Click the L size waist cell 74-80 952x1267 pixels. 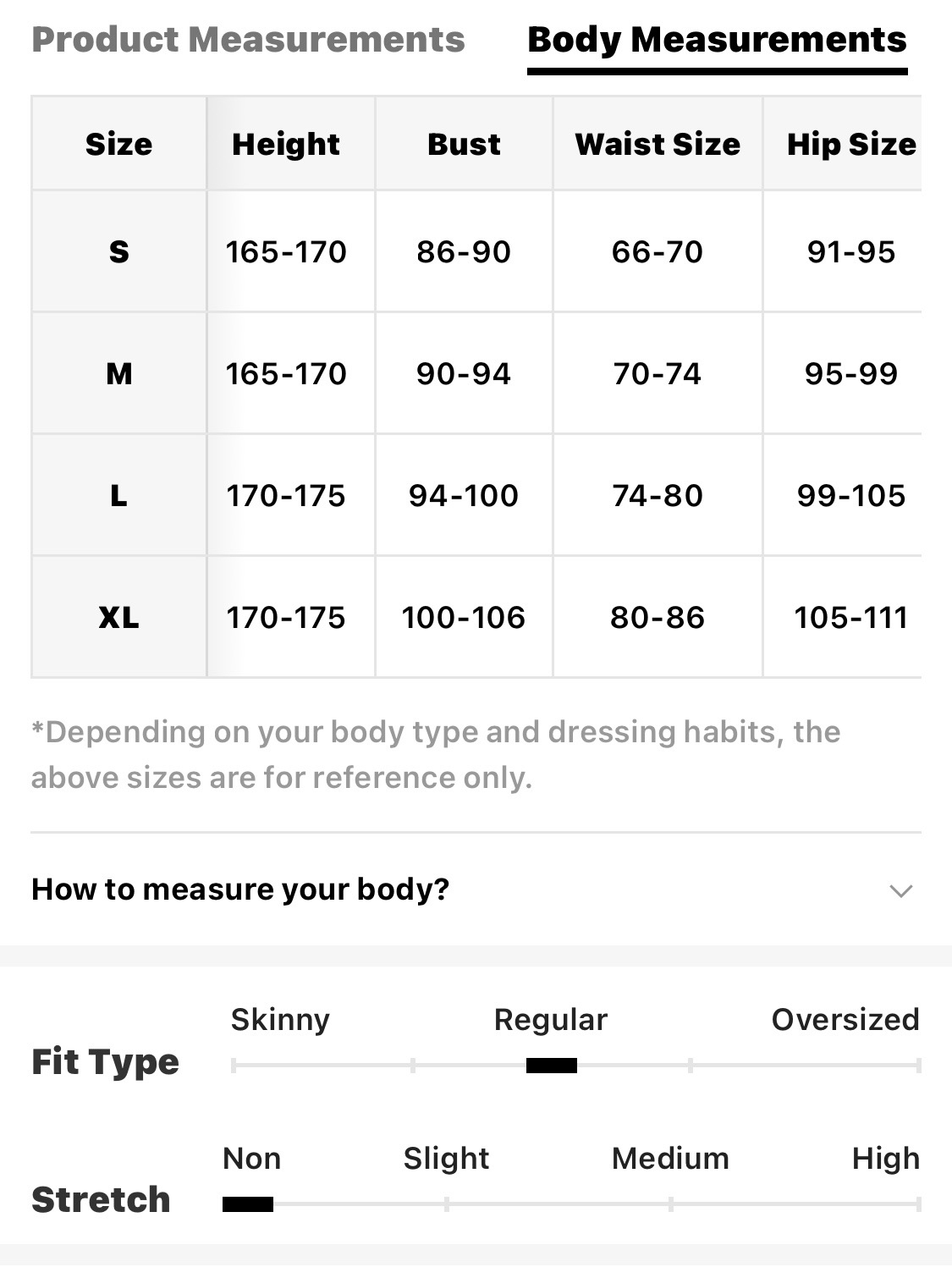point(658,495)
